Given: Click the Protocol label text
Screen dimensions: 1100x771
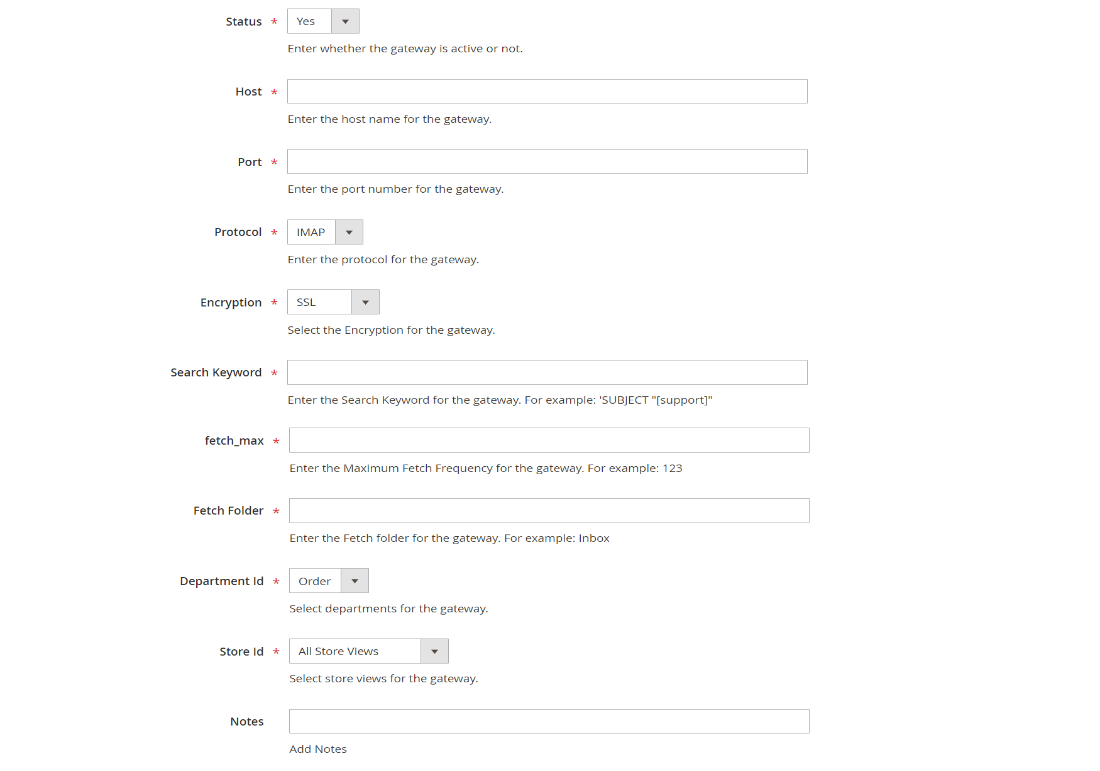Looking at the screenshot, I should pyautogui.click(x=238, y=232).
